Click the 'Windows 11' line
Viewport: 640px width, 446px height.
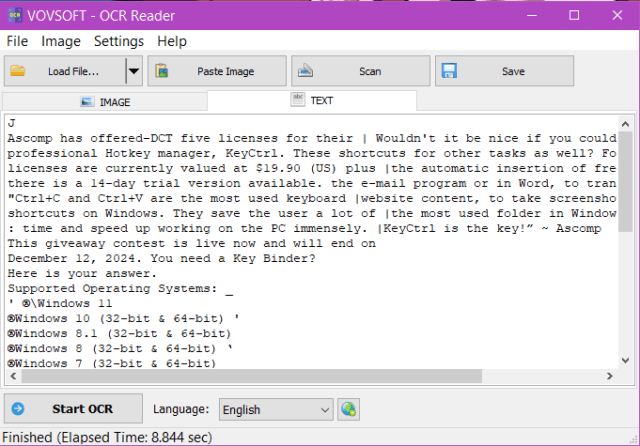[60, 304]
